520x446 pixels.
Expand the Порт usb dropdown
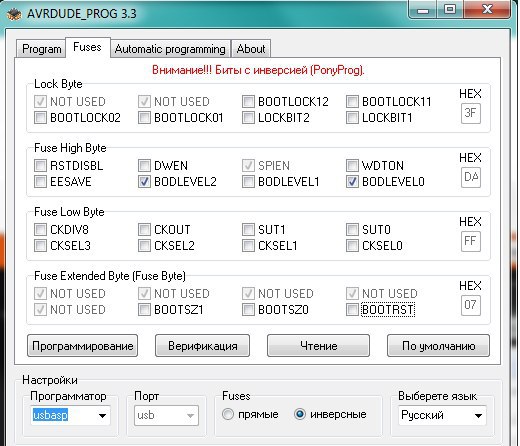pos(166,415)
